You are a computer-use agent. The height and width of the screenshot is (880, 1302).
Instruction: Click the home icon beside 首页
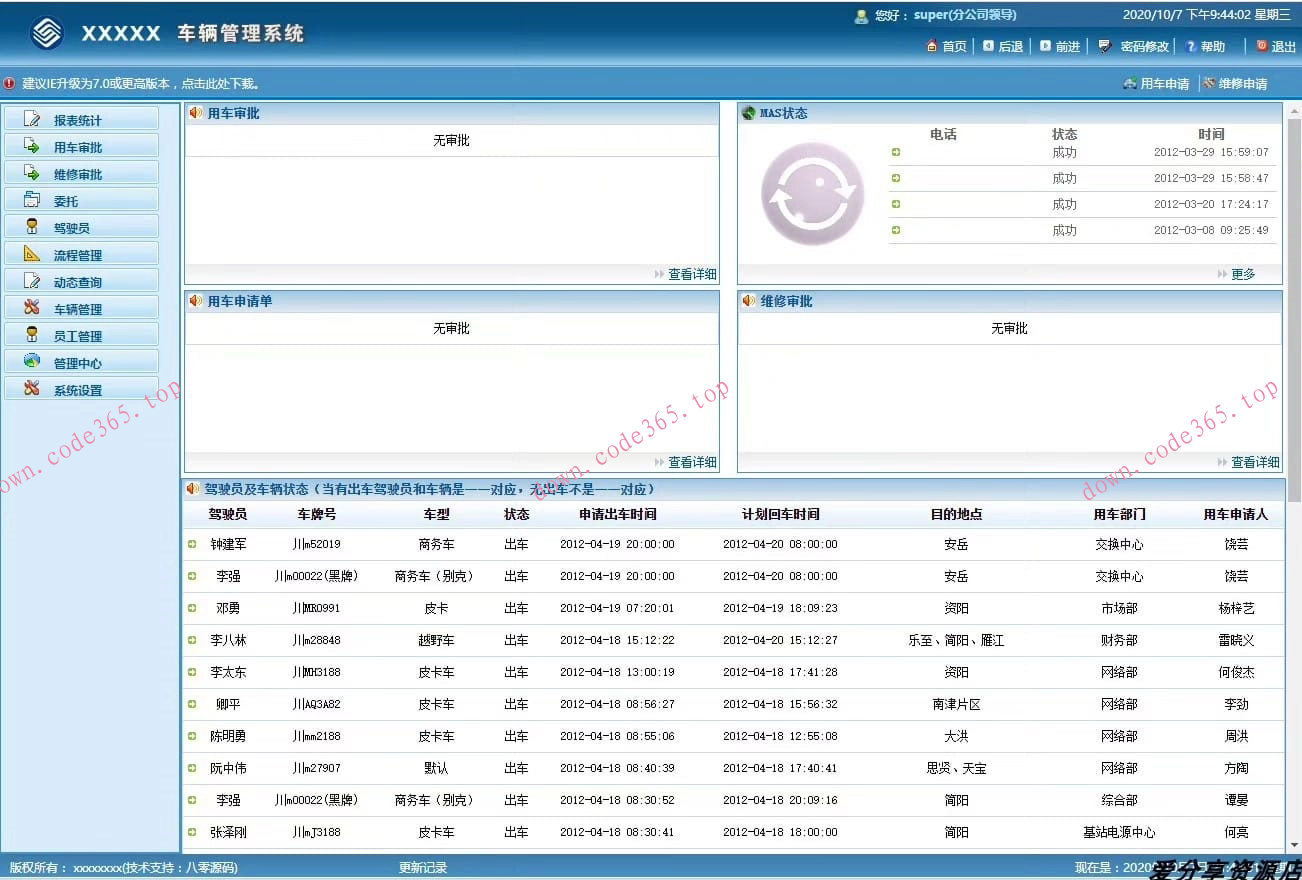coord(932,46)
